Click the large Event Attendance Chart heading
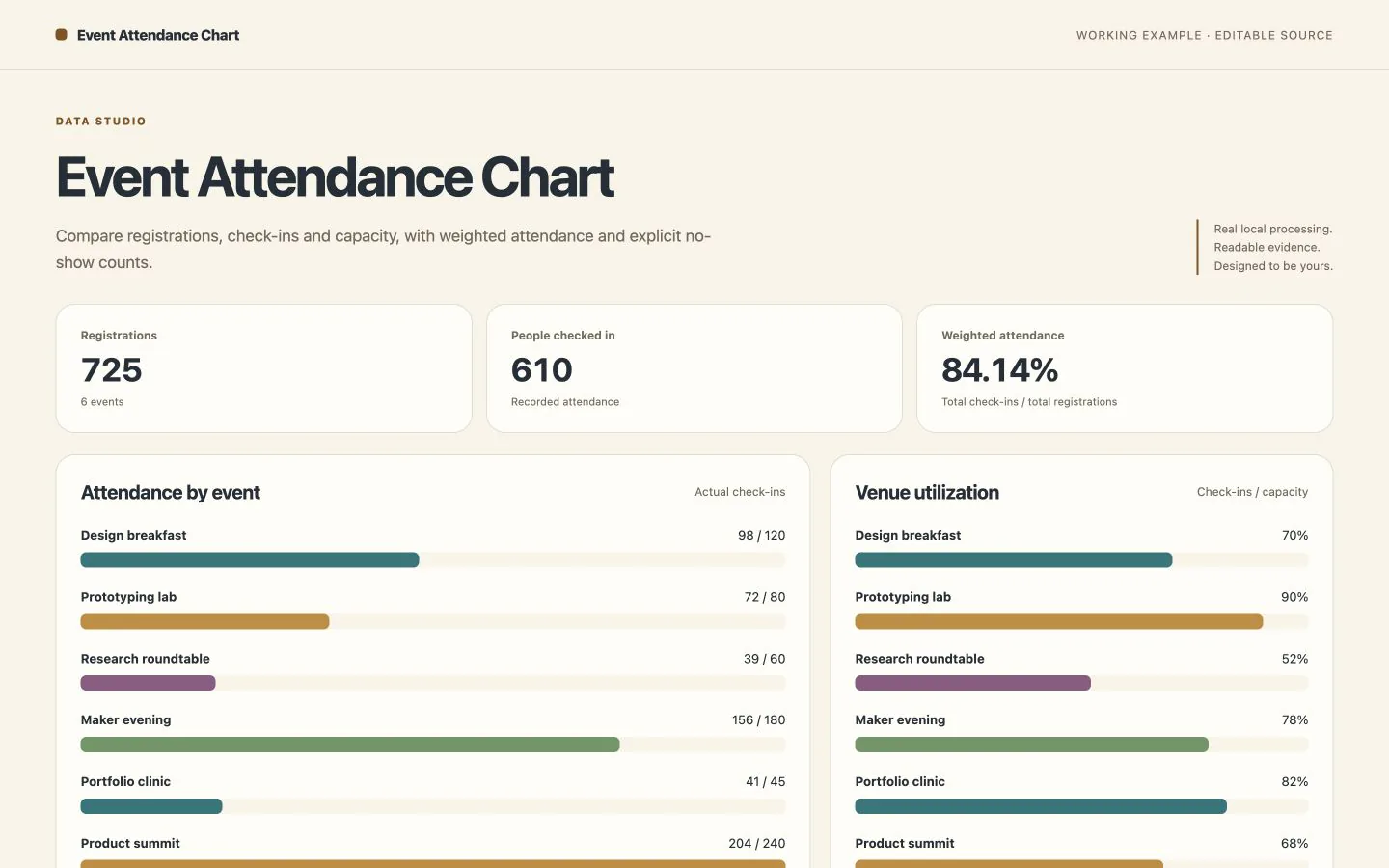This screenshot has width=1389, height=868. [x=335, y=177]
